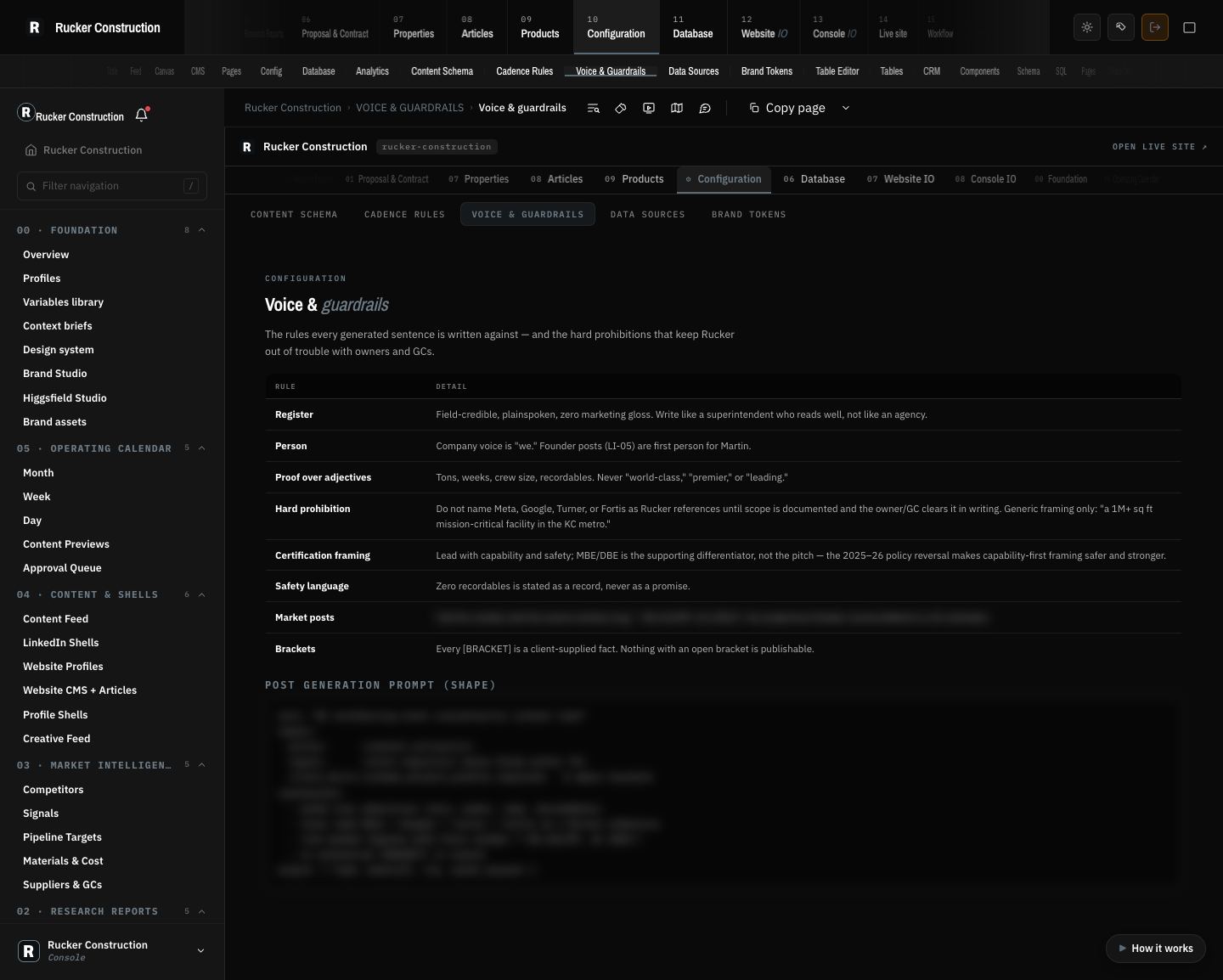This screenshot has height=980, width=1223.
Task: Open Pipeline Targets in sidebar
Action: (62, 837)
